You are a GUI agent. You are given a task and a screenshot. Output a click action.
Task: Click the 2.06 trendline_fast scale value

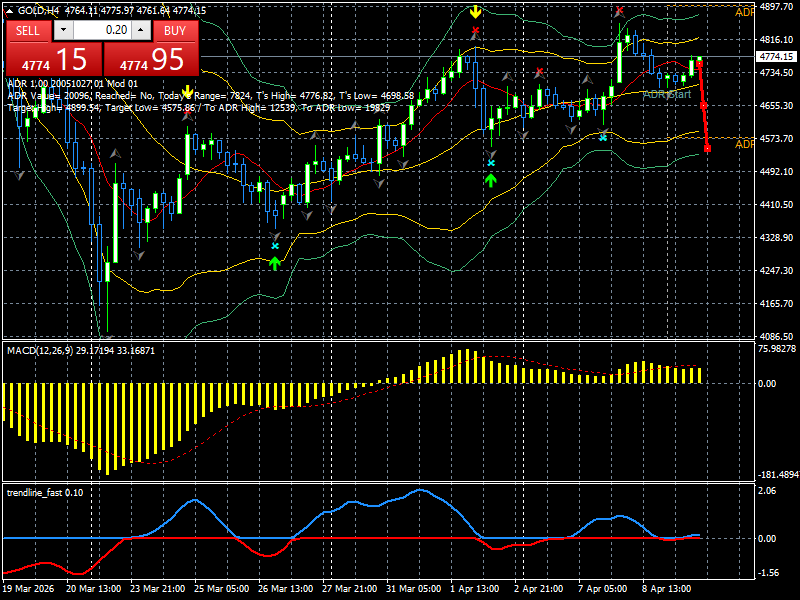(x=767, y=491)
